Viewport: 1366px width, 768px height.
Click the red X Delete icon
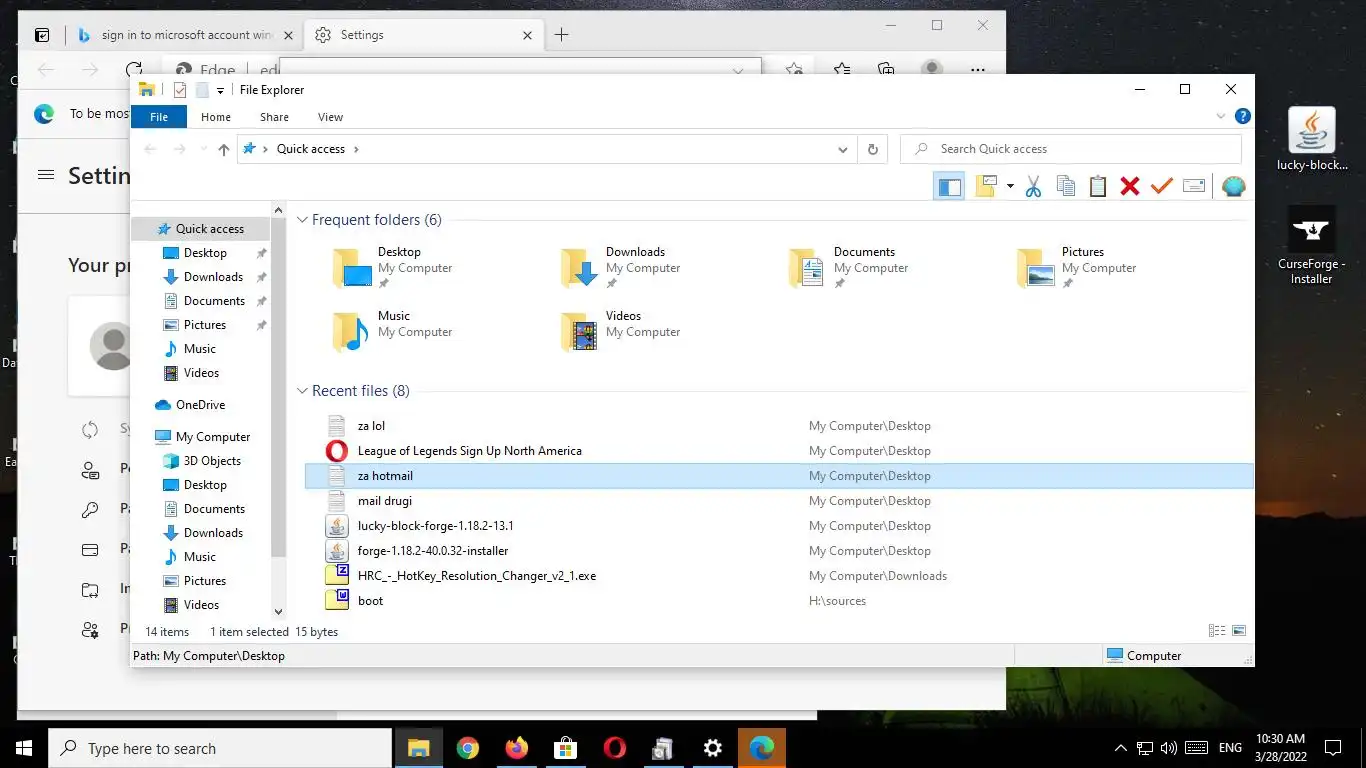point(1130,186)
